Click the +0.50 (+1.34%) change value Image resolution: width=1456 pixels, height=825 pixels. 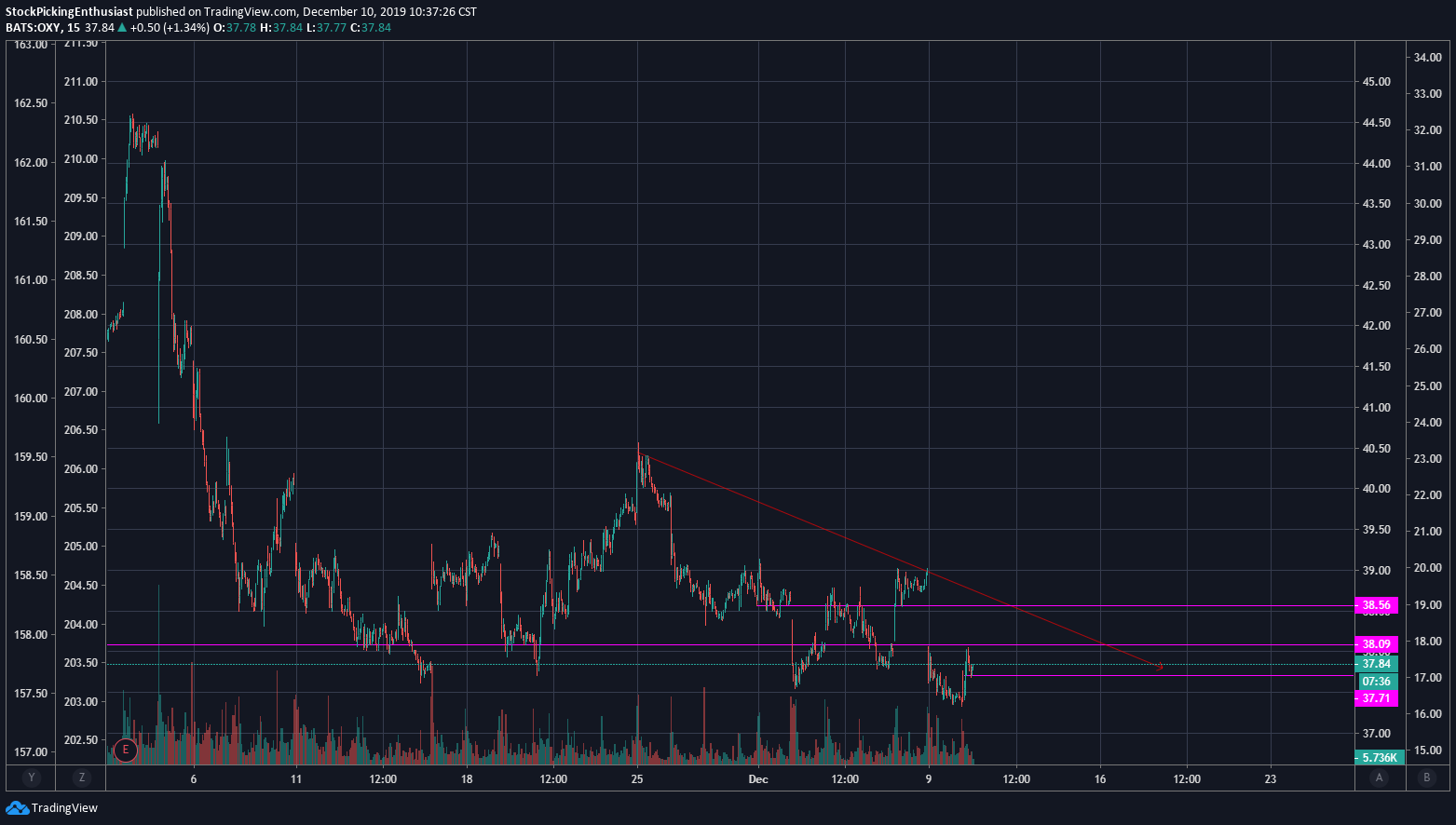pyautogui.click(x=170, y=28)
